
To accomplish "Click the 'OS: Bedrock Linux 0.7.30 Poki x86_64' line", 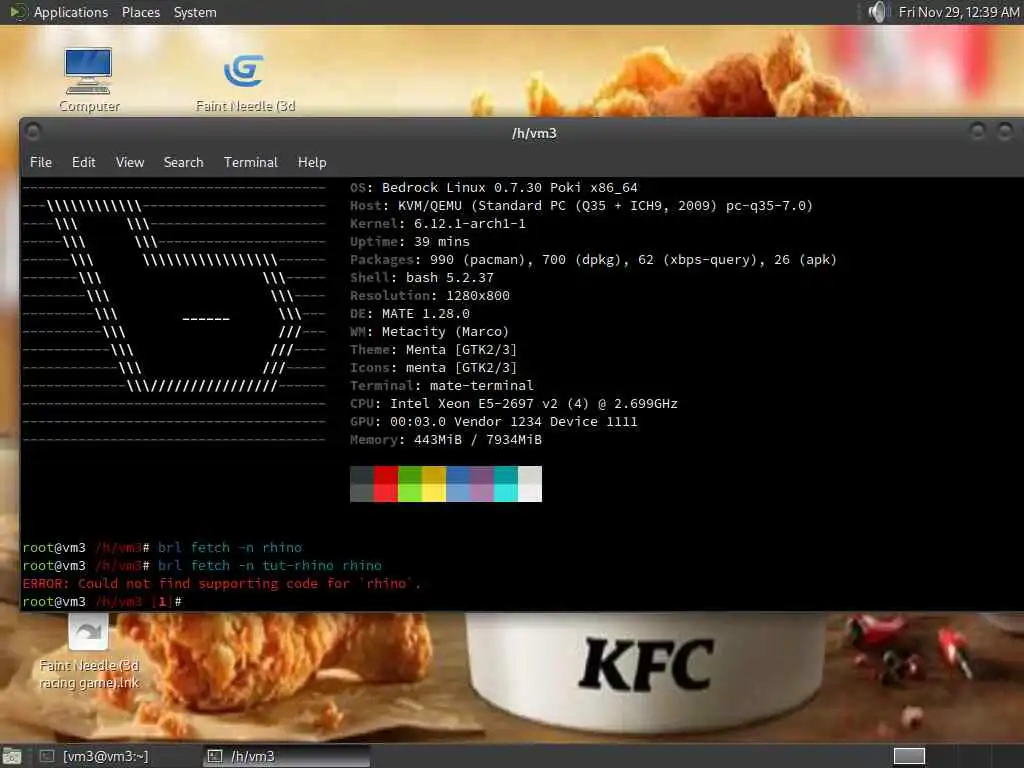I will (494, 187).
